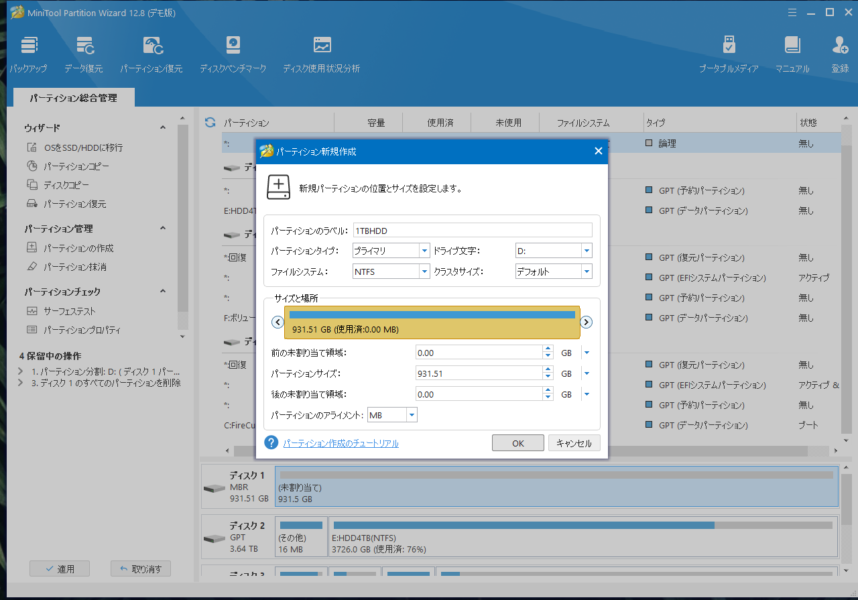Open the hamburger menu in title bar
858x600 pixels.
792,12
